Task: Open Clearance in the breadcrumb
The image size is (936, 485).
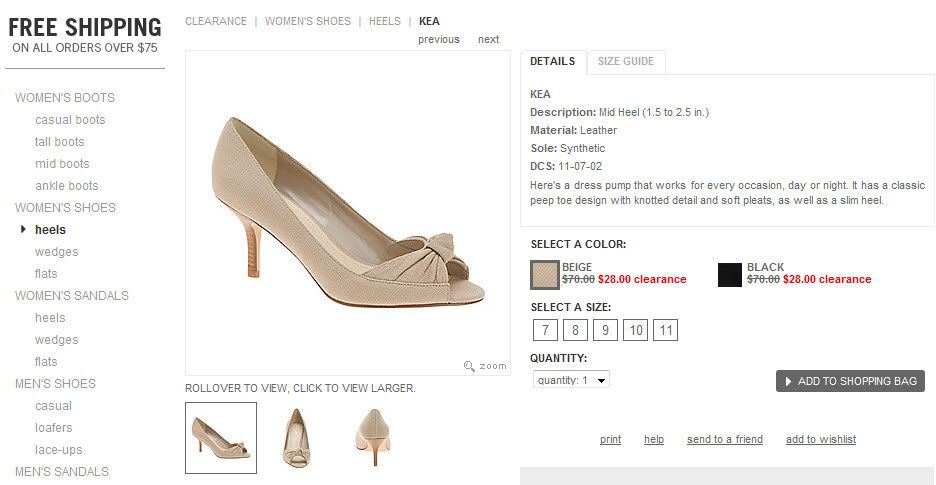Action: coord(216,21)
